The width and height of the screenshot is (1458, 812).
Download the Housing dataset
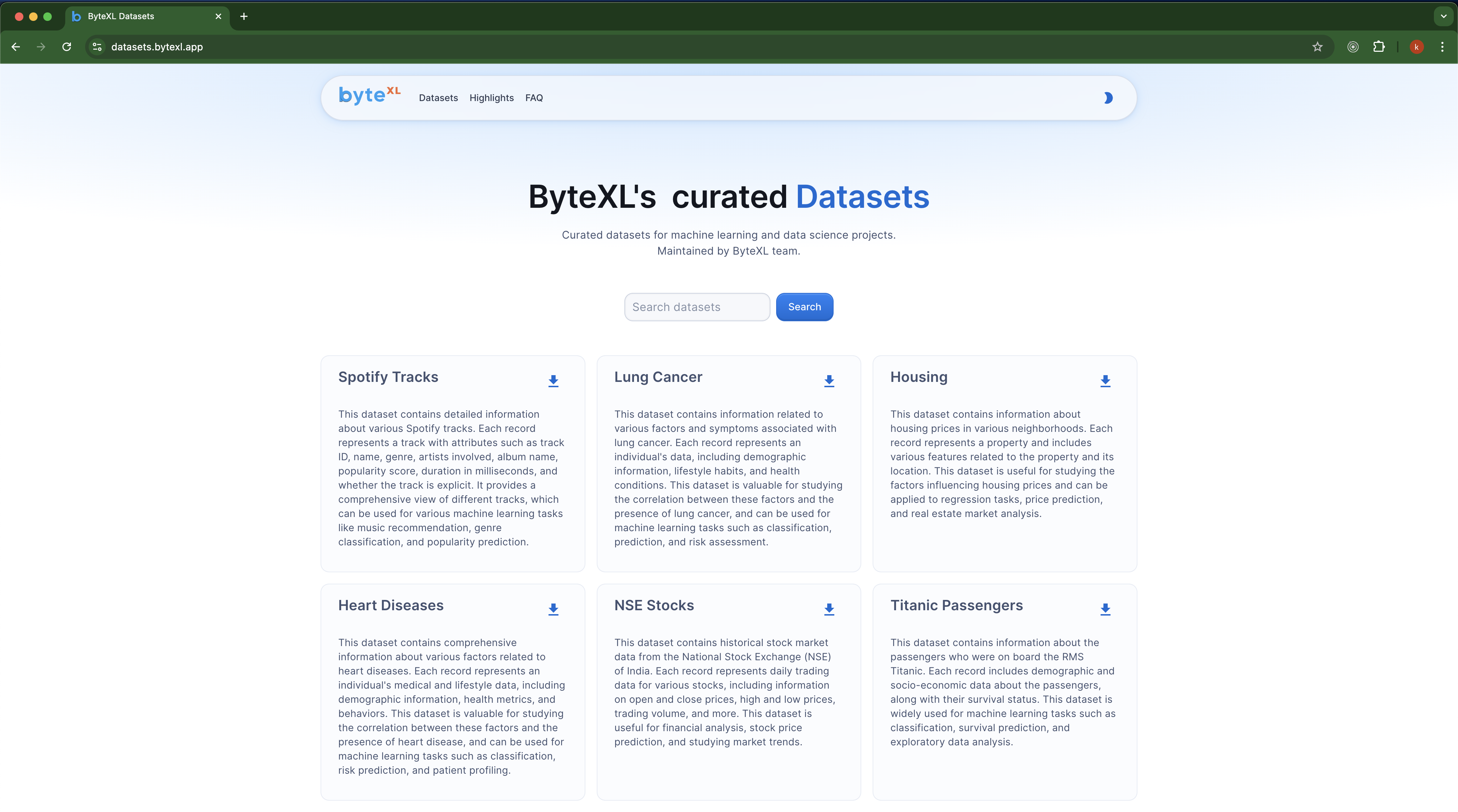click(x=1105, y=381)
